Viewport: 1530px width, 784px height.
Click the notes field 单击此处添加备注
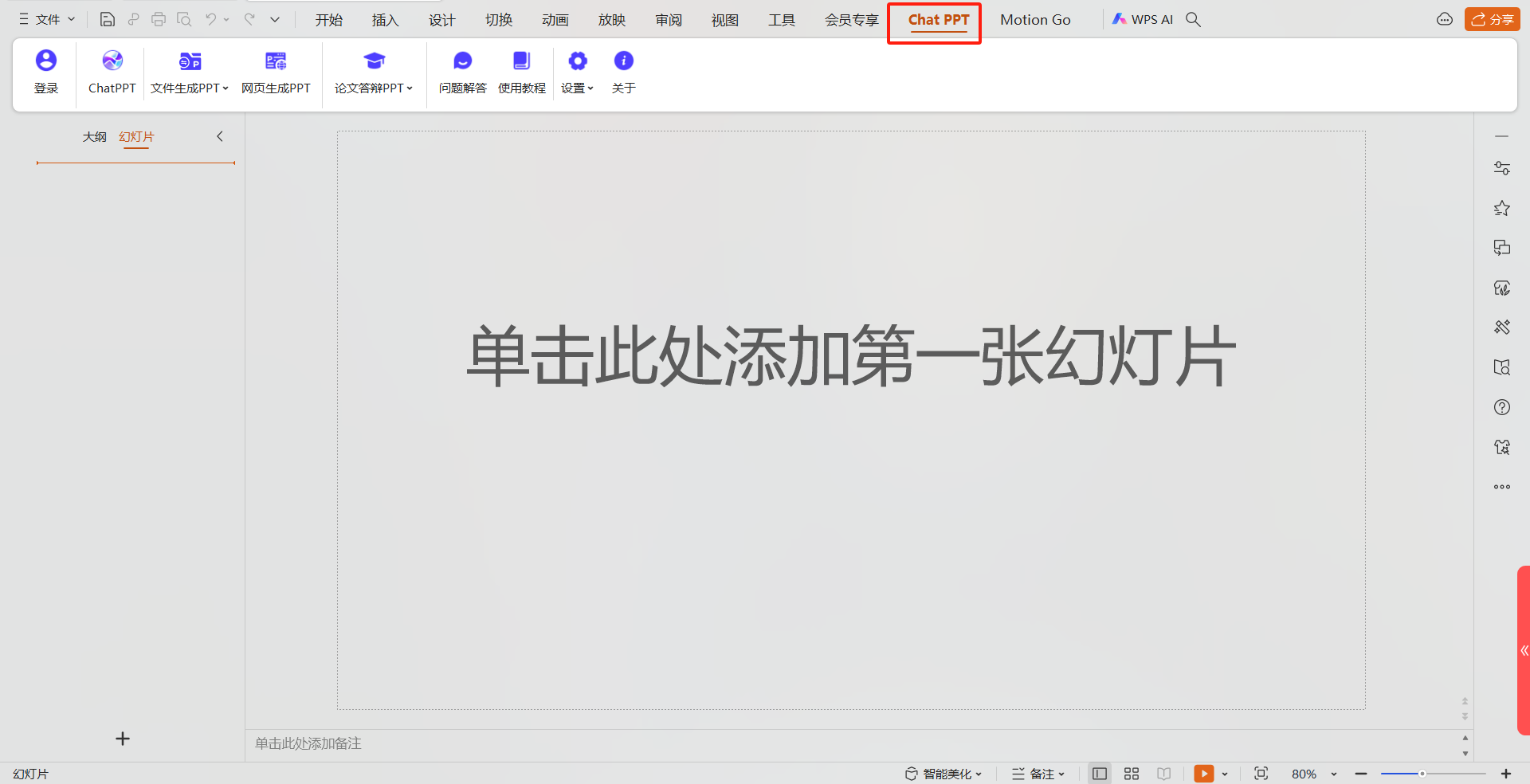(308, 743)
